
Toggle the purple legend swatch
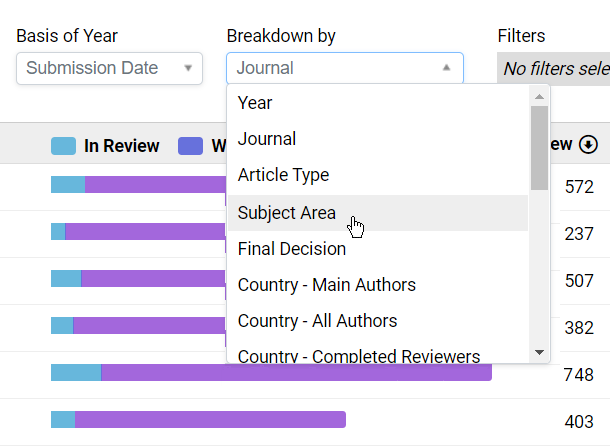pyautogui.click(x=190, y=146)
